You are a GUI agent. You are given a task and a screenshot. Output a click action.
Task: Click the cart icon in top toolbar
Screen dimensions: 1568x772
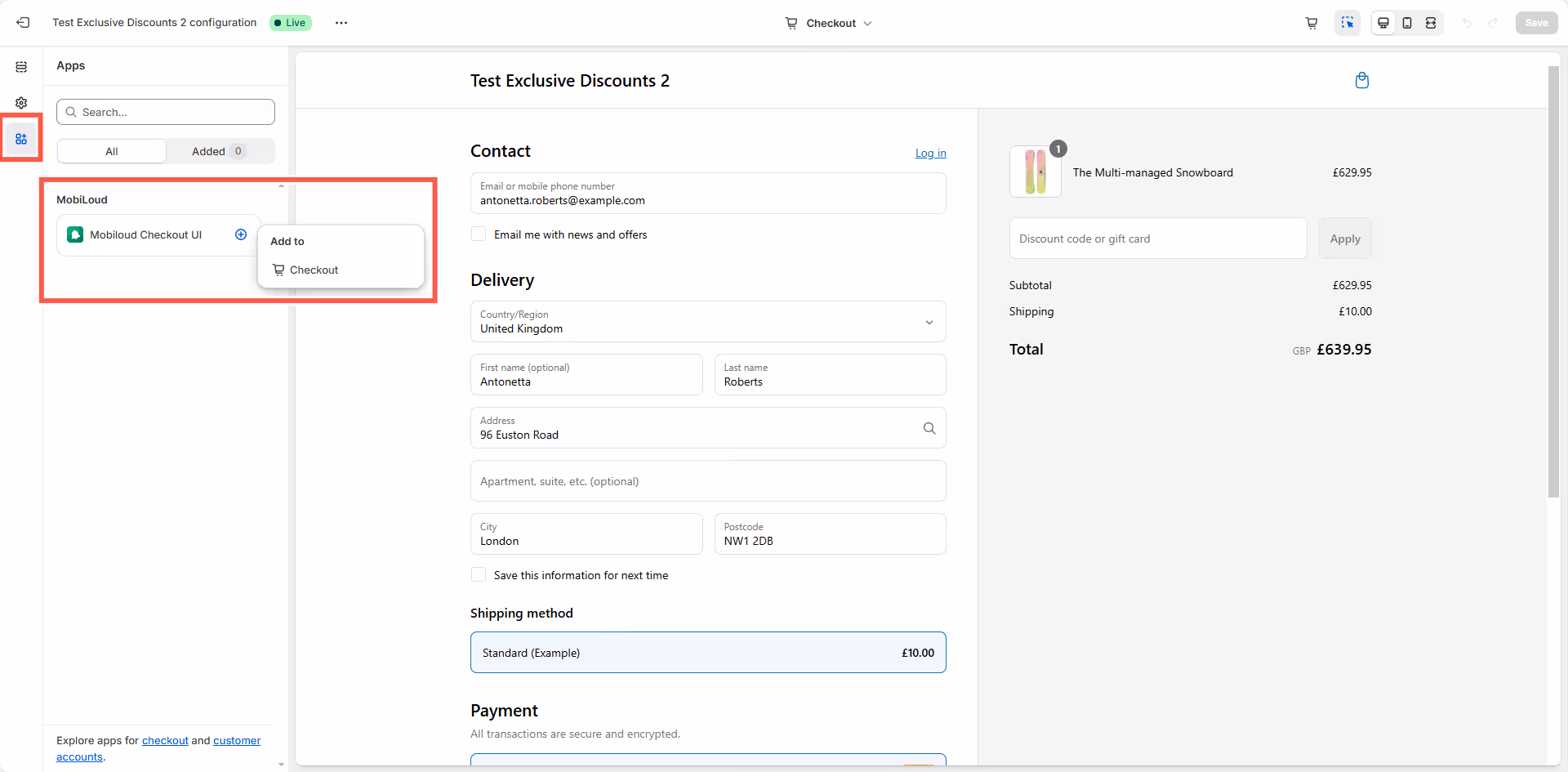tap(1312, 23)
